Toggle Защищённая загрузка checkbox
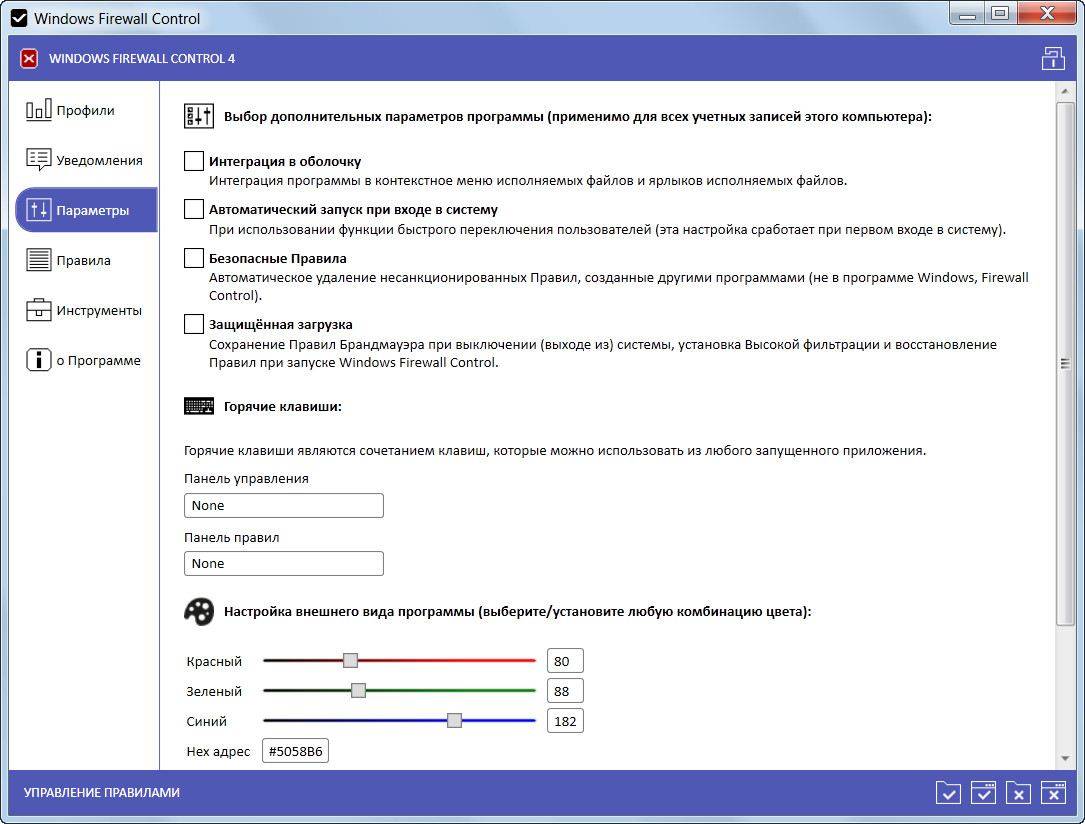 click(x=194, y=324)
